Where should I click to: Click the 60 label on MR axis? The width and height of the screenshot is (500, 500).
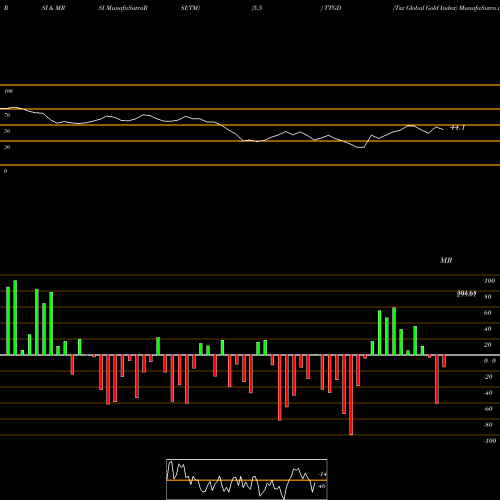[488, 313]
